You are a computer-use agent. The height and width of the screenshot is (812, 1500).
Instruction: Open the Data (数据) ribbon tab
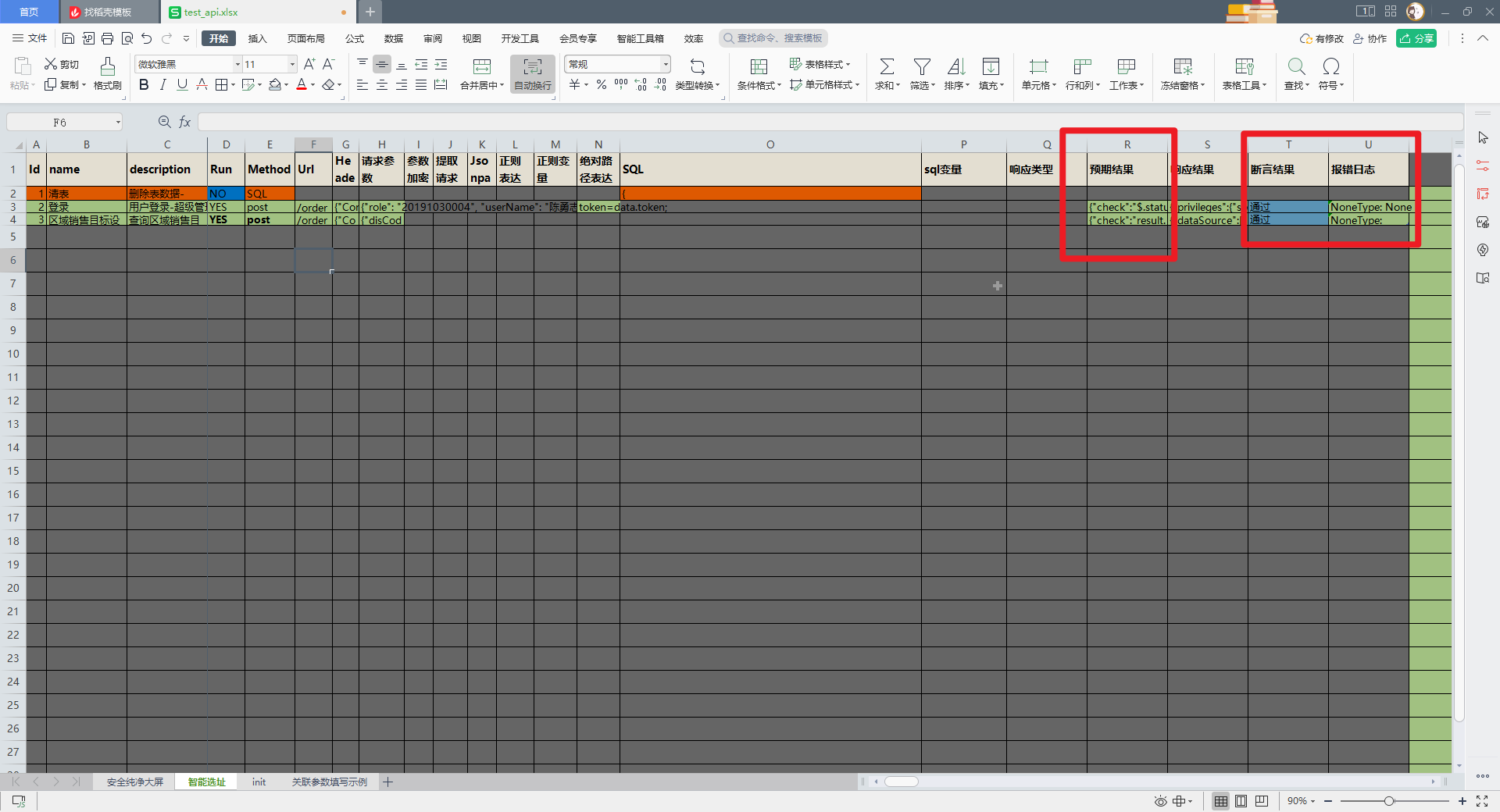[394, 38]
